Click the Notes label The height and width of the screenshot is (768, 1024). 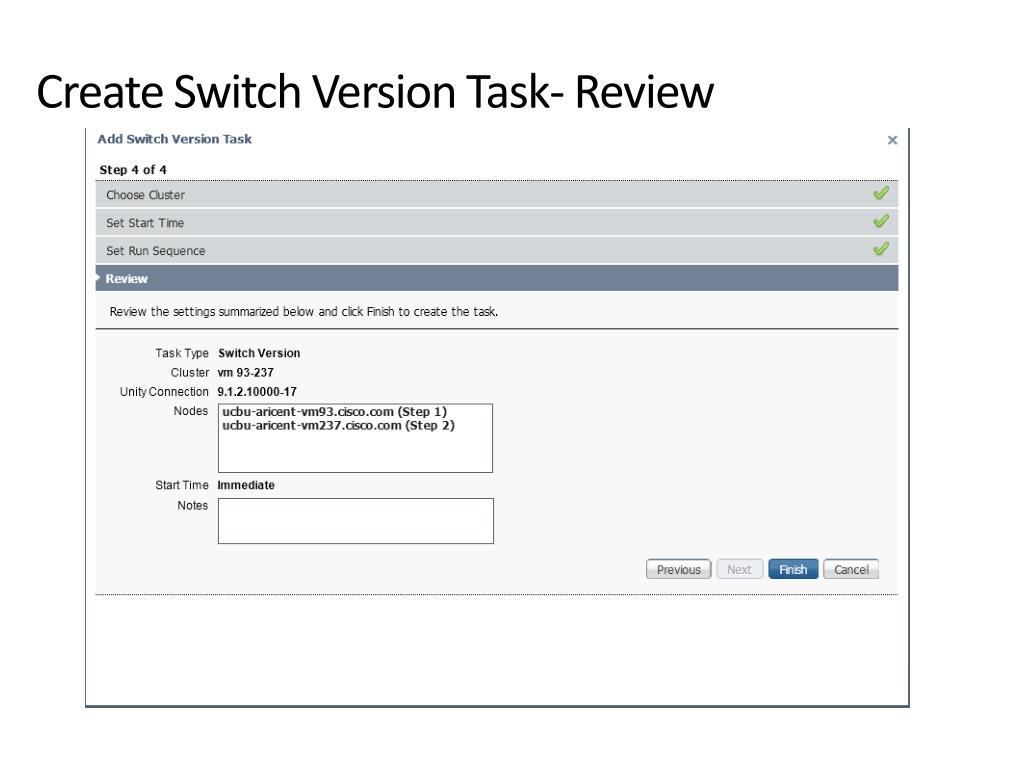(193, 505)
